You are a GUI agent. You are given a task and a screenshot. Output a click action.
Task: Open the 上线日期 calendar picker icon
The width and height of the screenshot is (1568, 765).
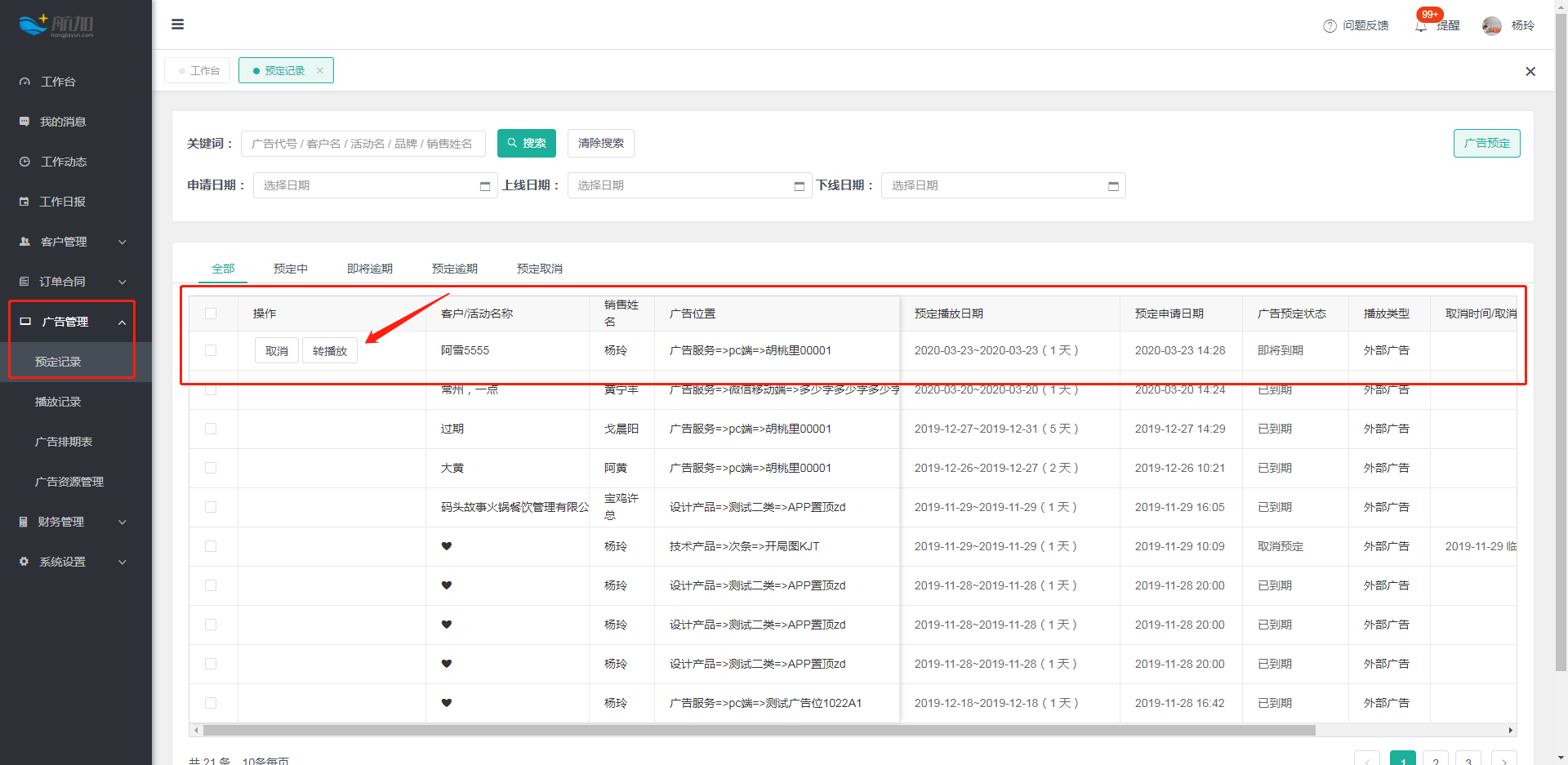tap(800, 186)
